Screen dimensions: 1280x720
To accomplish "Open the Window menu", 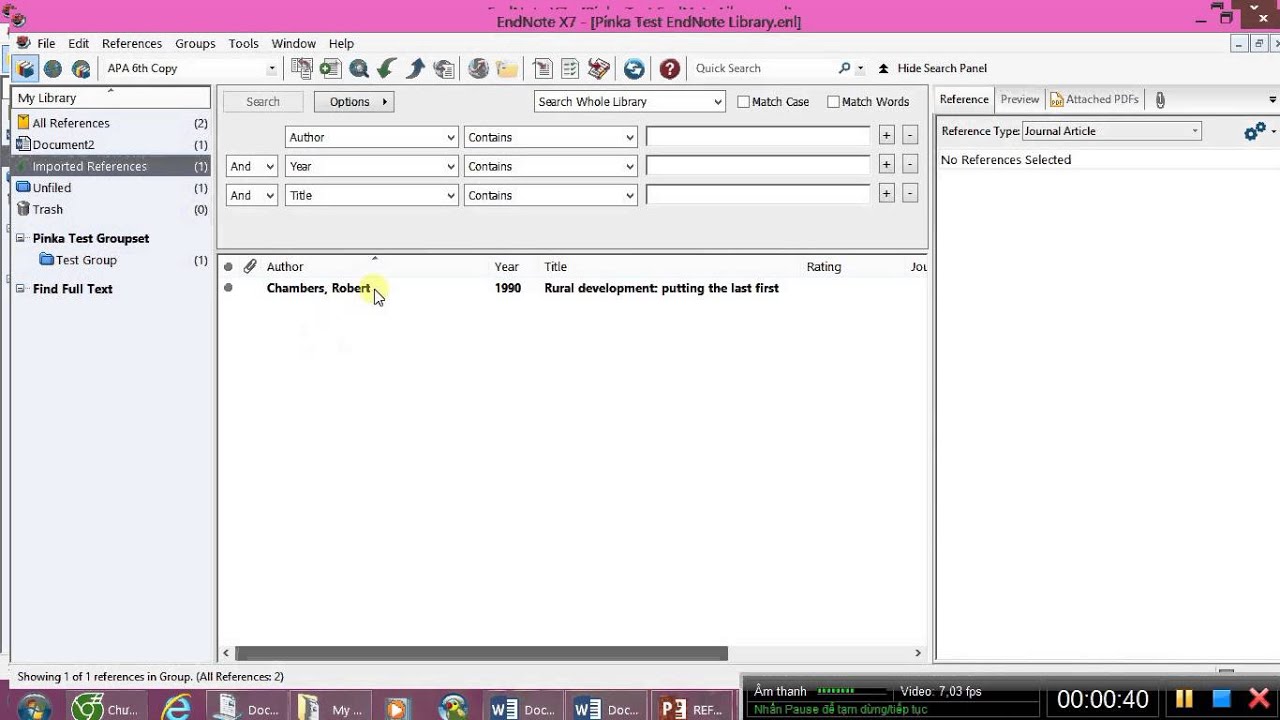I will (x=293, y=43).
